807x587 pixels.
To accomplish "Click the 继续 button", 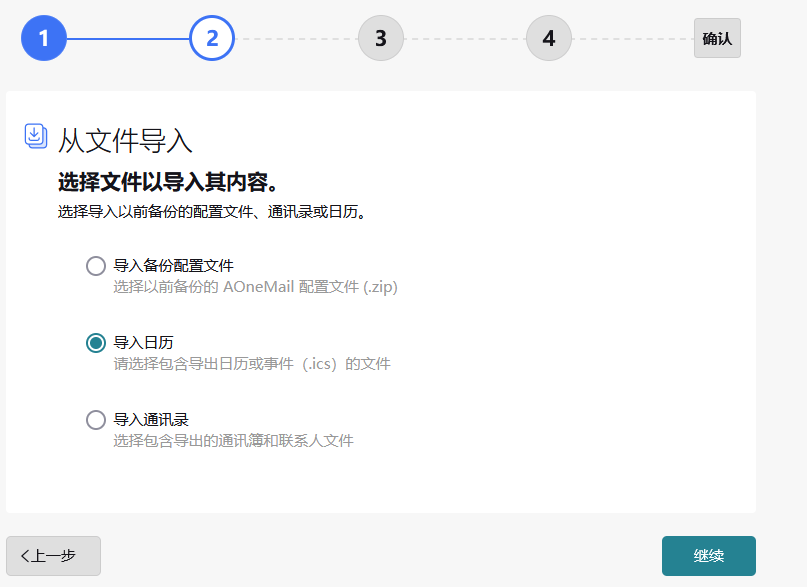I will [x=709, y=556].
